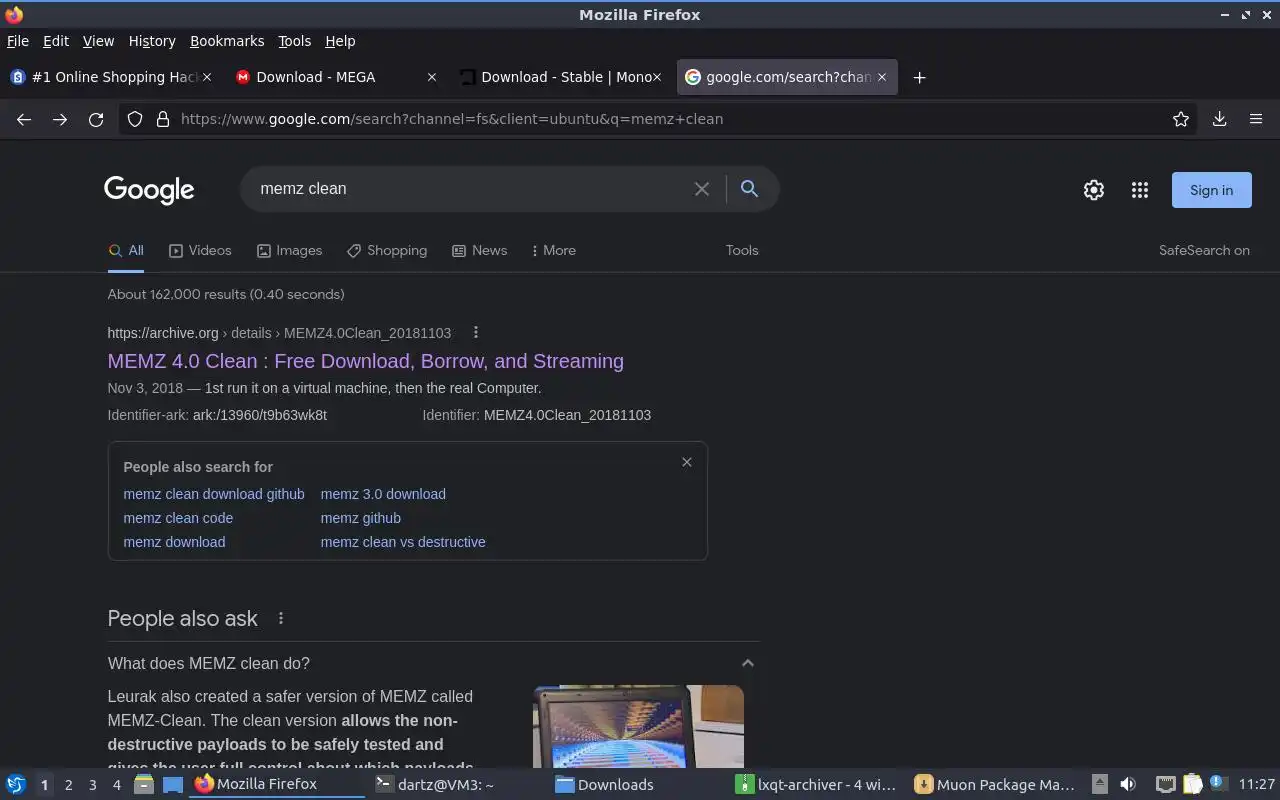Search memz clean code suggestion
Viewport: 1280px width, 800px height.
pos(178,518)
